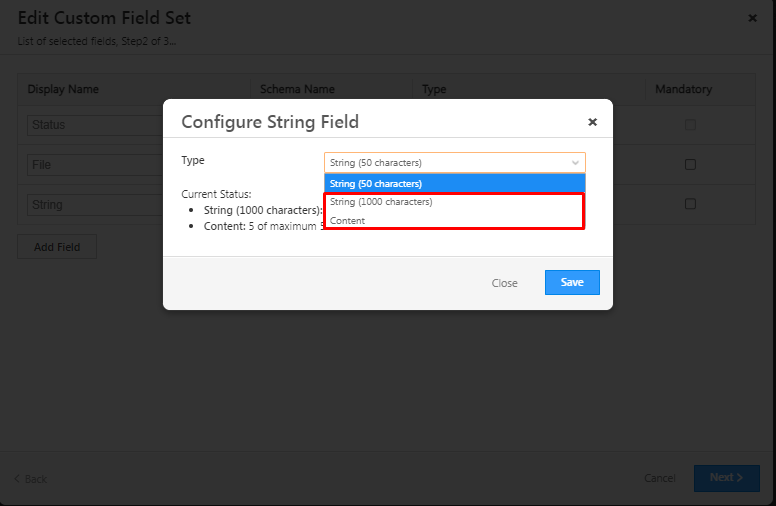Go Back to the previous step

pyautogui.click(x=30, y=479)
